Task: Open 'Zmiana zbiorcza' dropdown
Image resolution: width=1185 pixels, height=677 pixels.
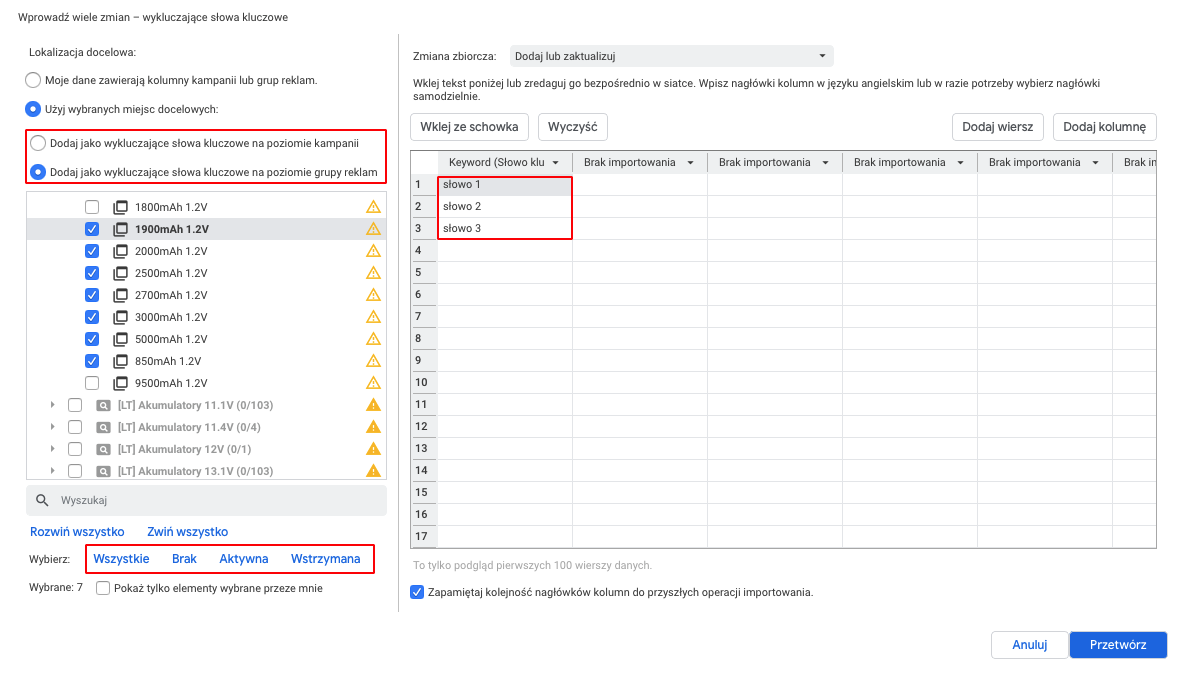Action: (671, 56)
